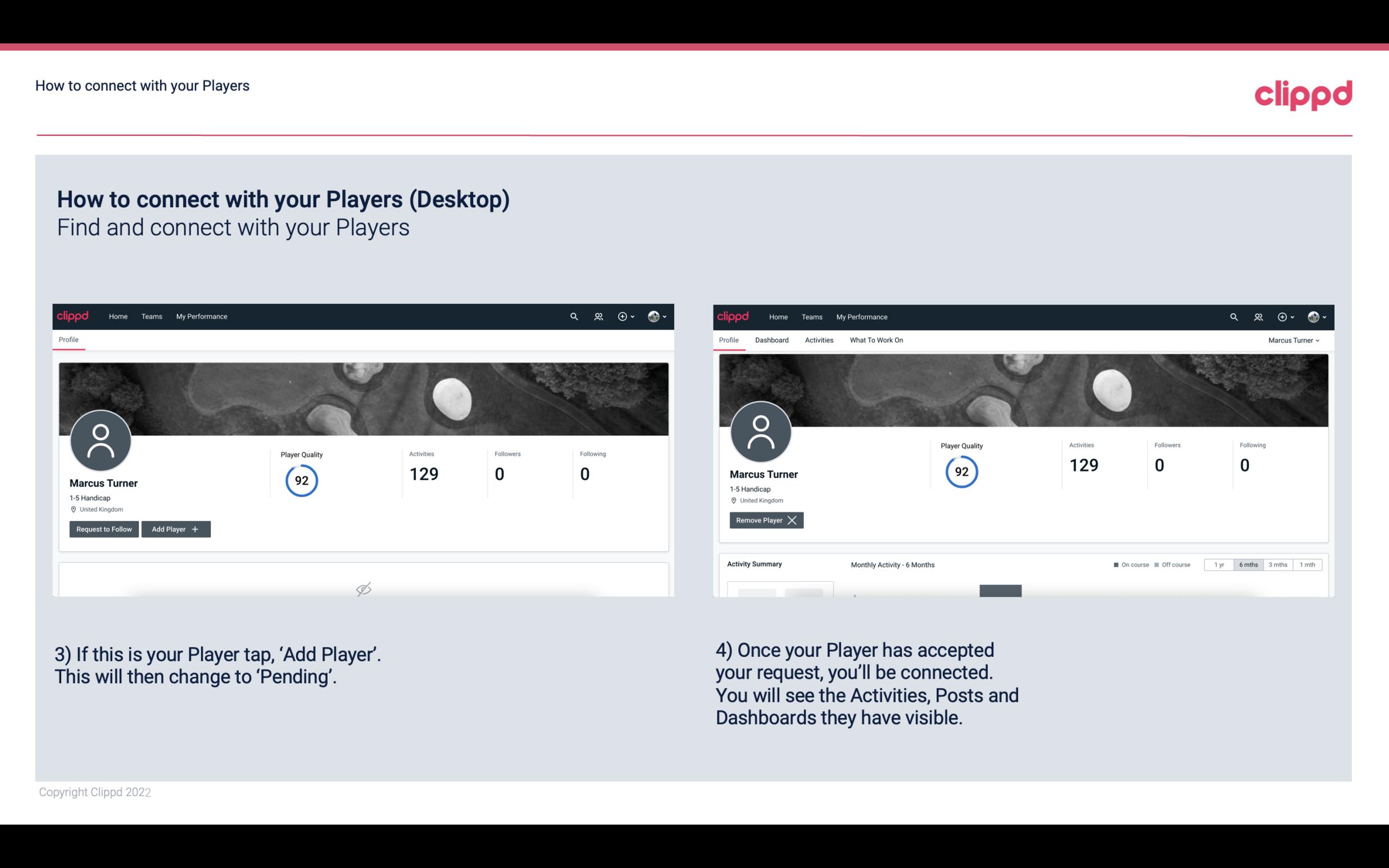1389x868 pixels.
Task: Click the people icon in right nav bar
Action: click(1258, 316)
